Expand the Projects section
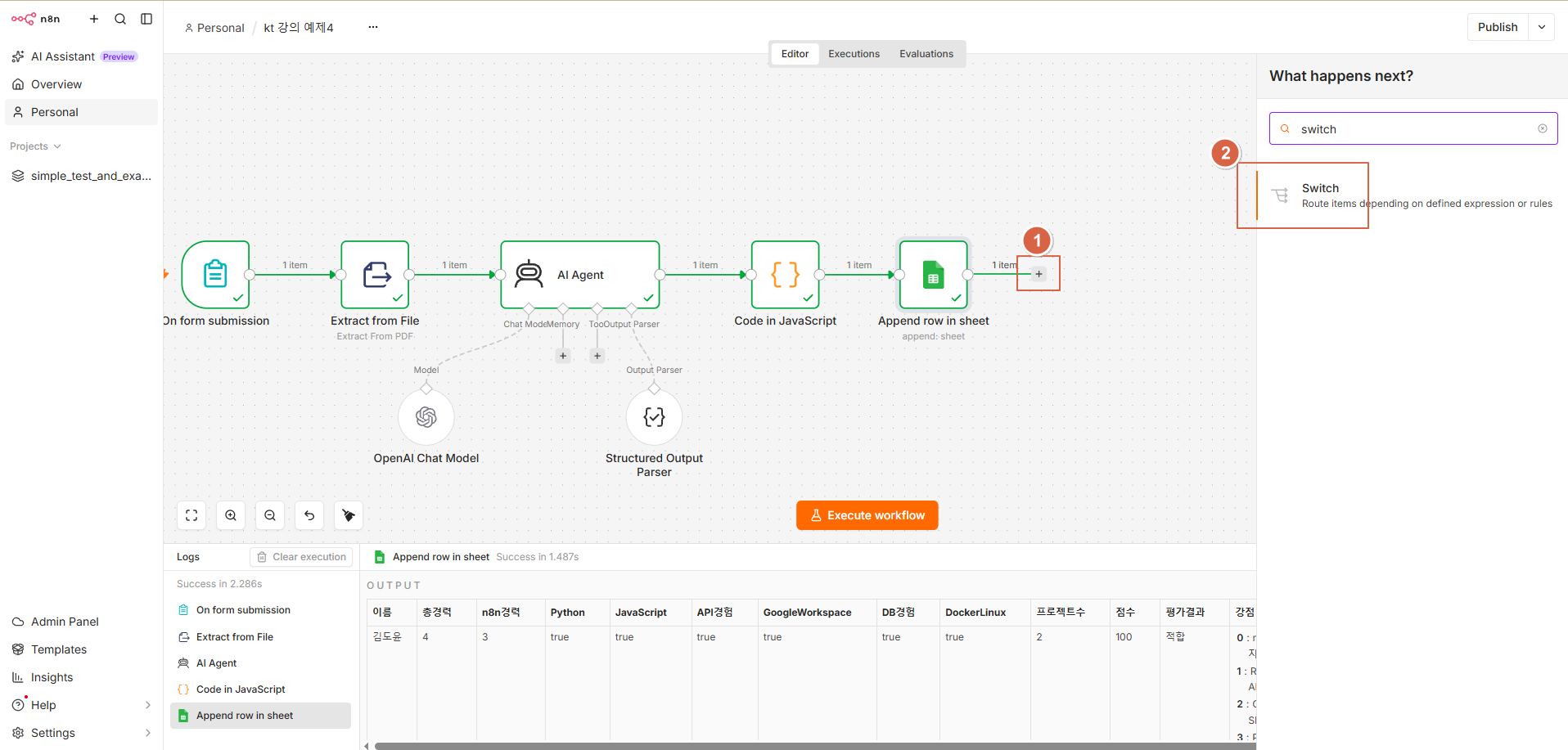 [36, 146]
